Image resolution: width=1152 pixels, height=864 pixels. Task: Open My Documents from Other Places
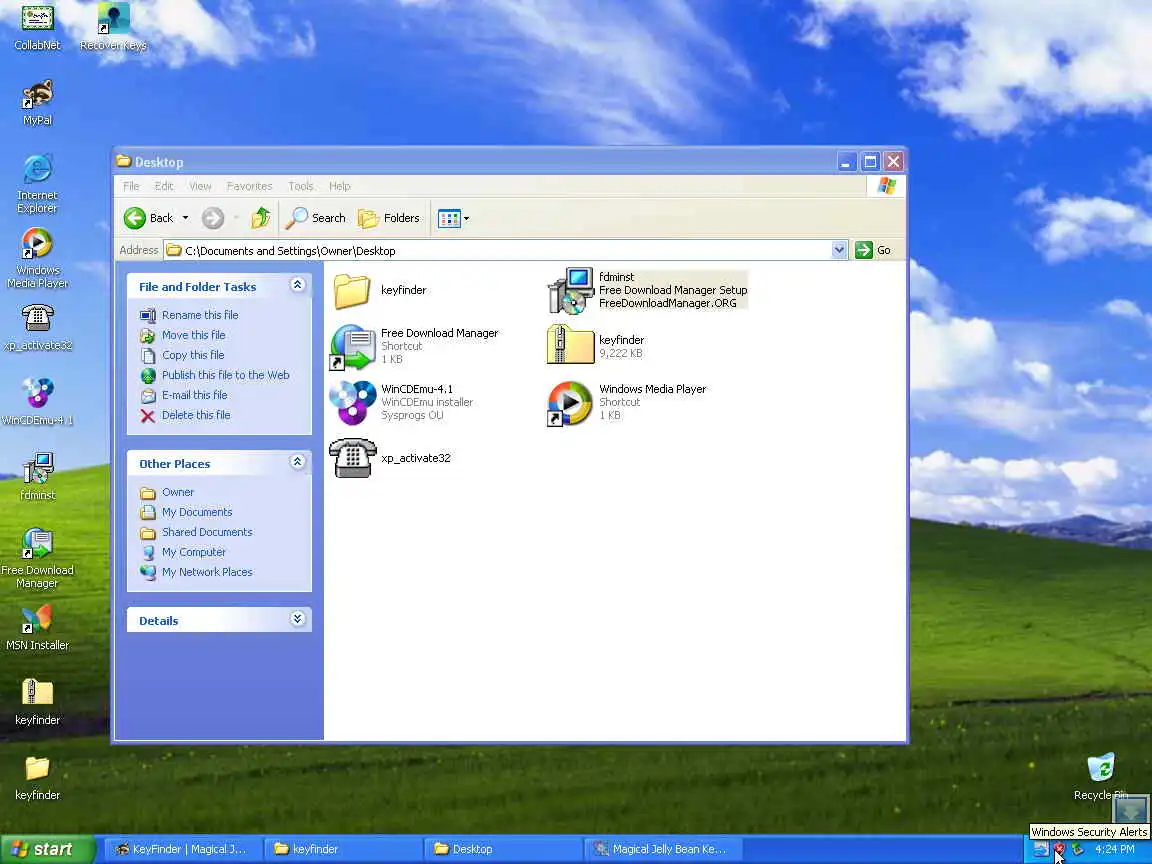coord(197,512)
